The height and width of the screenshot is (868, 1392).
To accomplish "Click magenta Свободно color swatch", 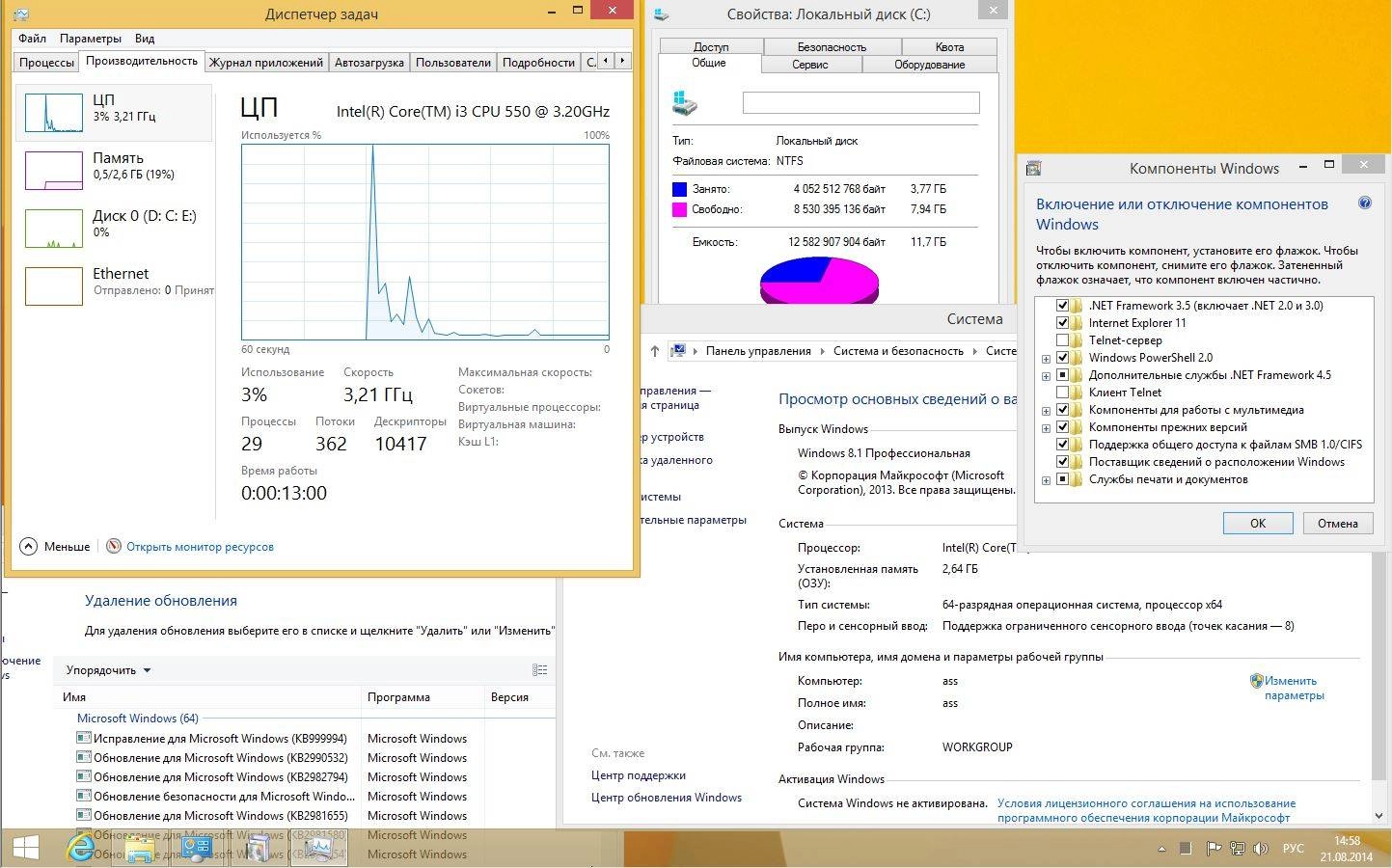I will pyautogui.click(x=679, y=209).
